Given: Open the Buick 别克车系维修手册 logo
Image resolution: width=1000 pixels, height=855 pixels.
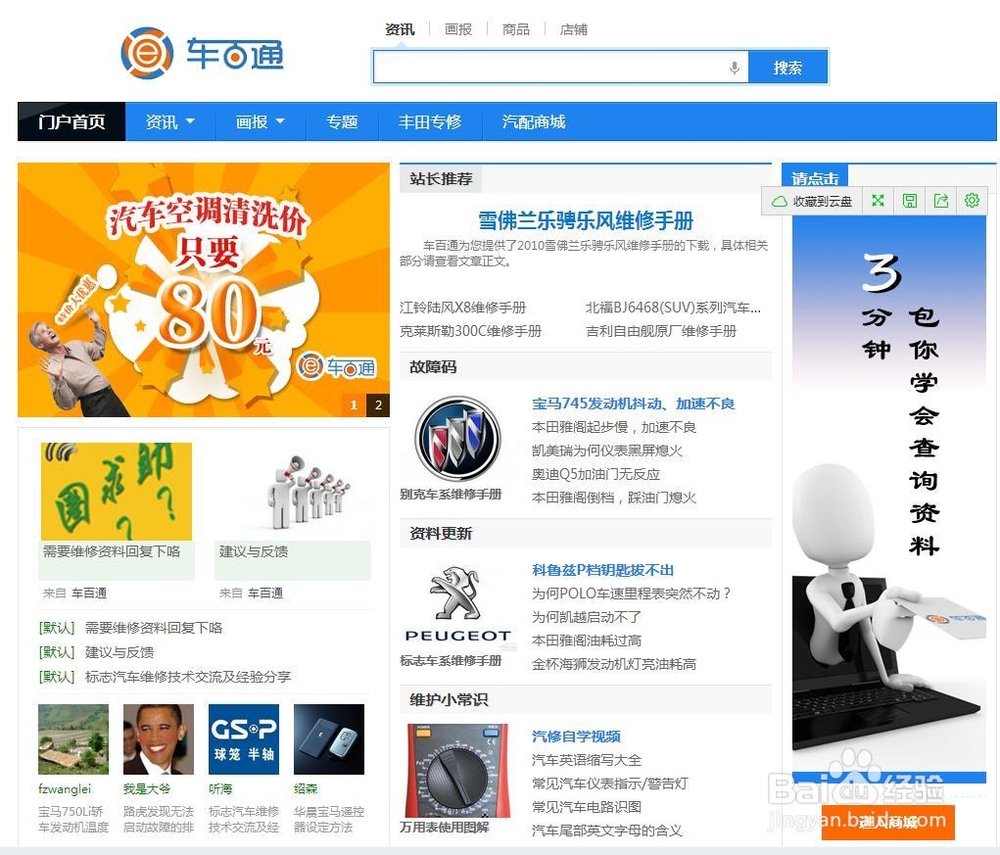Looking at the screenshot, I should tap(458, 439).
